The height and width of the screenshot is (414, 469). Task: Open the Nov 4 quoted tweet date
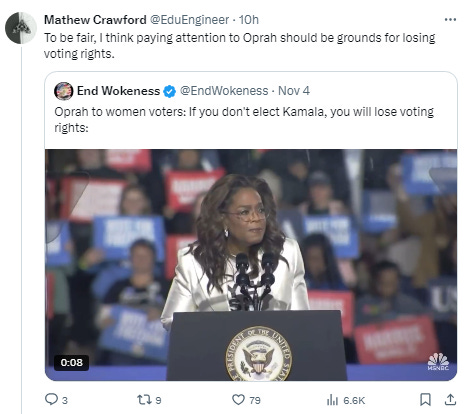[294, 91]
